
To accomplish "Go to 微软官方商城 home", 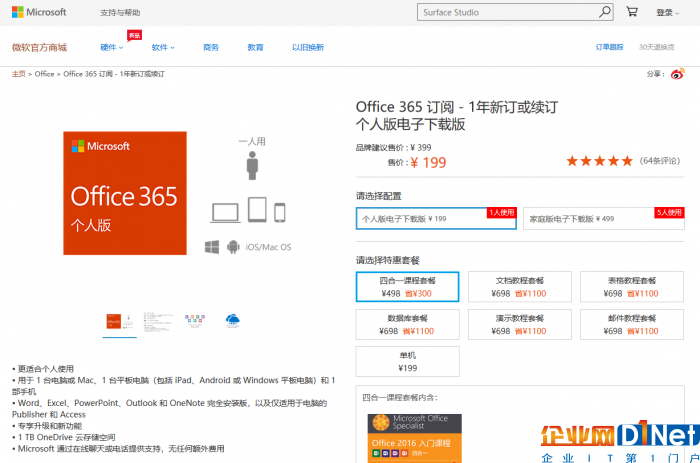I will coord(39,47).
